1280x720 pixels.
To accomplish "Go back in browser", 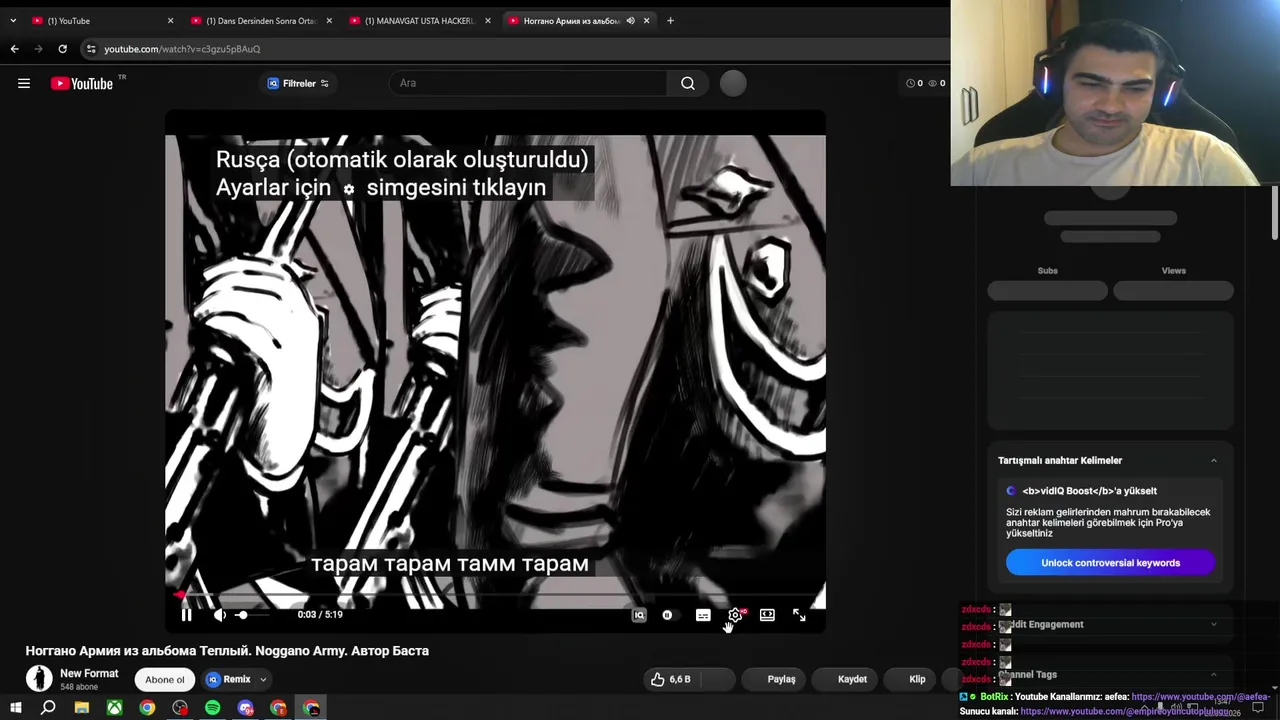I will (14, 49).
